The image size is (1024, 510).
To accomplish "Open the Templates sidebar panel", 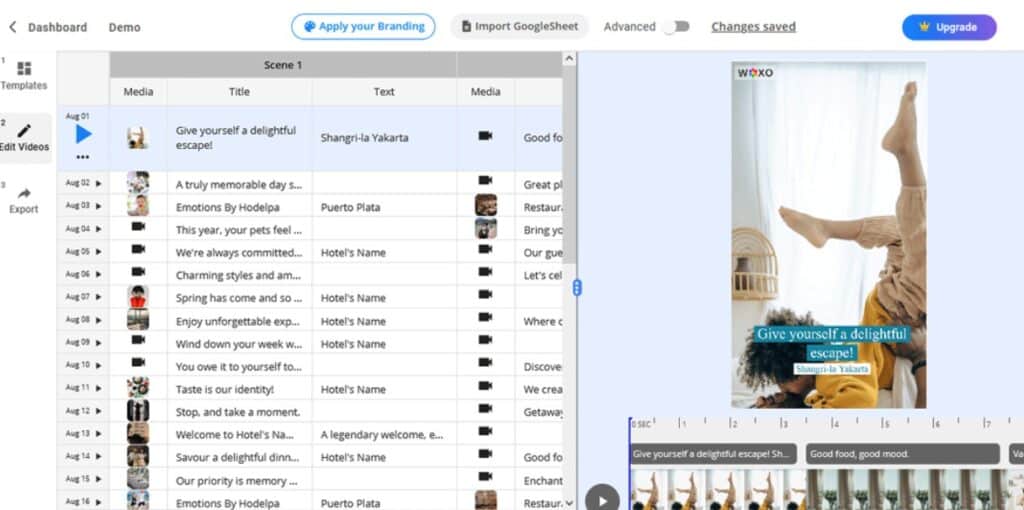I will pos(24,69).
